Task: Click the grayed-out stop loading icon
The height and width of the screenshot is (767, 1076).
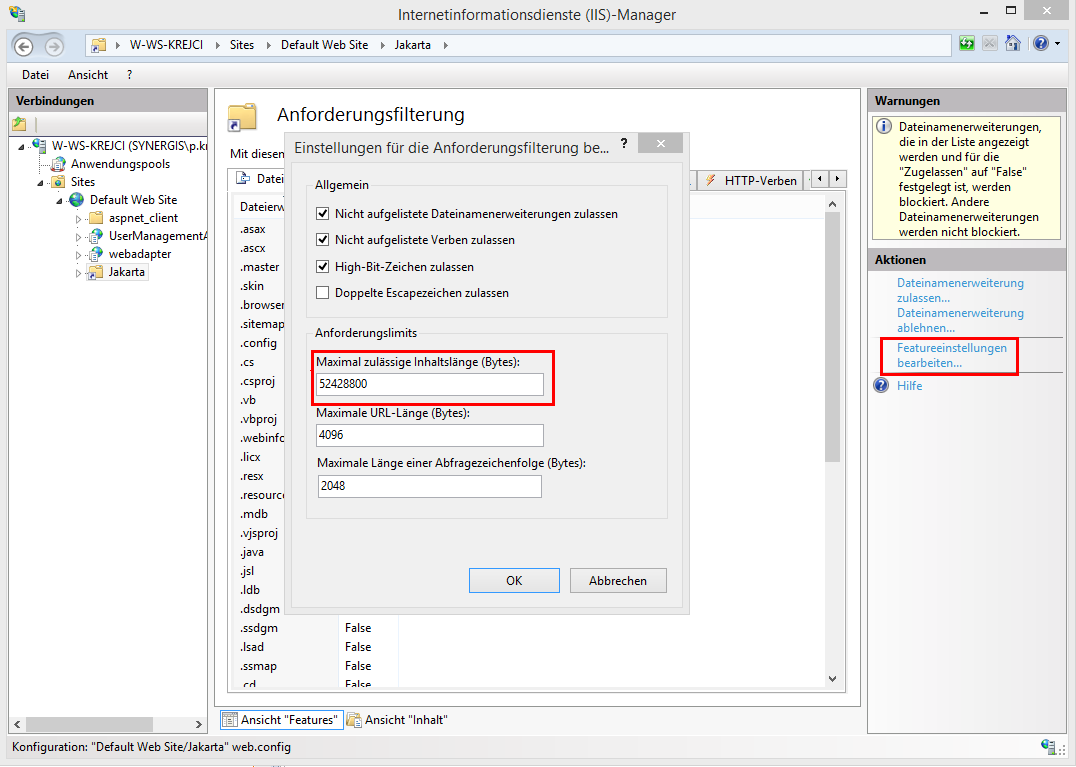Action: (990, 44)
